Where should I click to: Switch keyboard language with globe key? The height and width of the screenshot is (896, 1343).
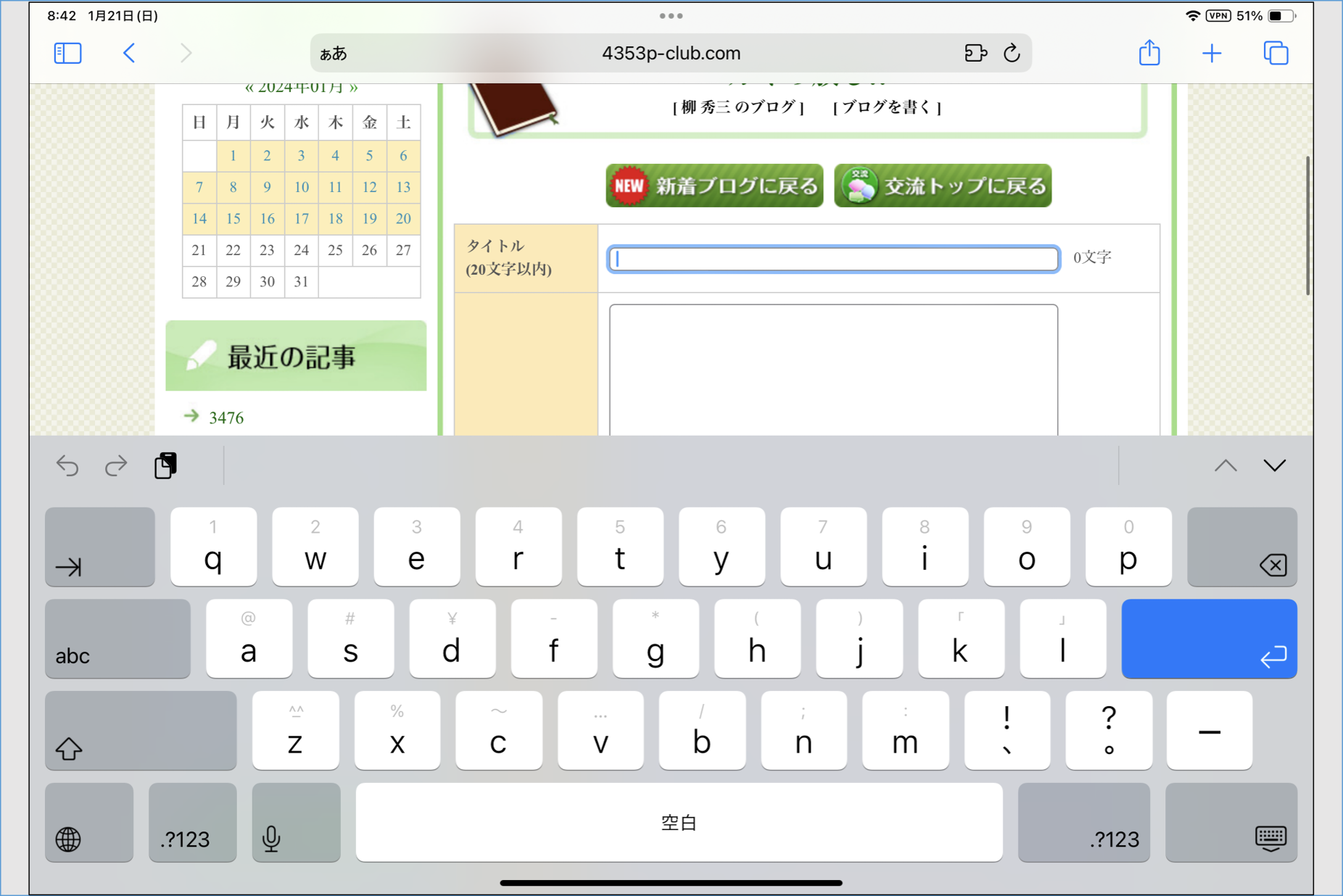(88, 823)
